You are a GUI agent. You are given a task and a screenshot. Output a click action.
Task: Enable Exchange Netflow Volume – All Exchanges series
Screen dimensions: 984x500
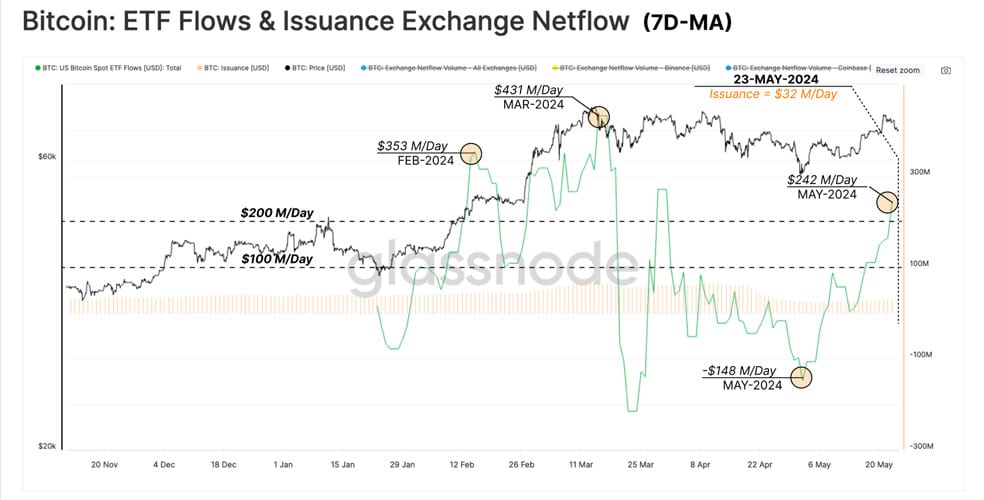pos(449,68)
